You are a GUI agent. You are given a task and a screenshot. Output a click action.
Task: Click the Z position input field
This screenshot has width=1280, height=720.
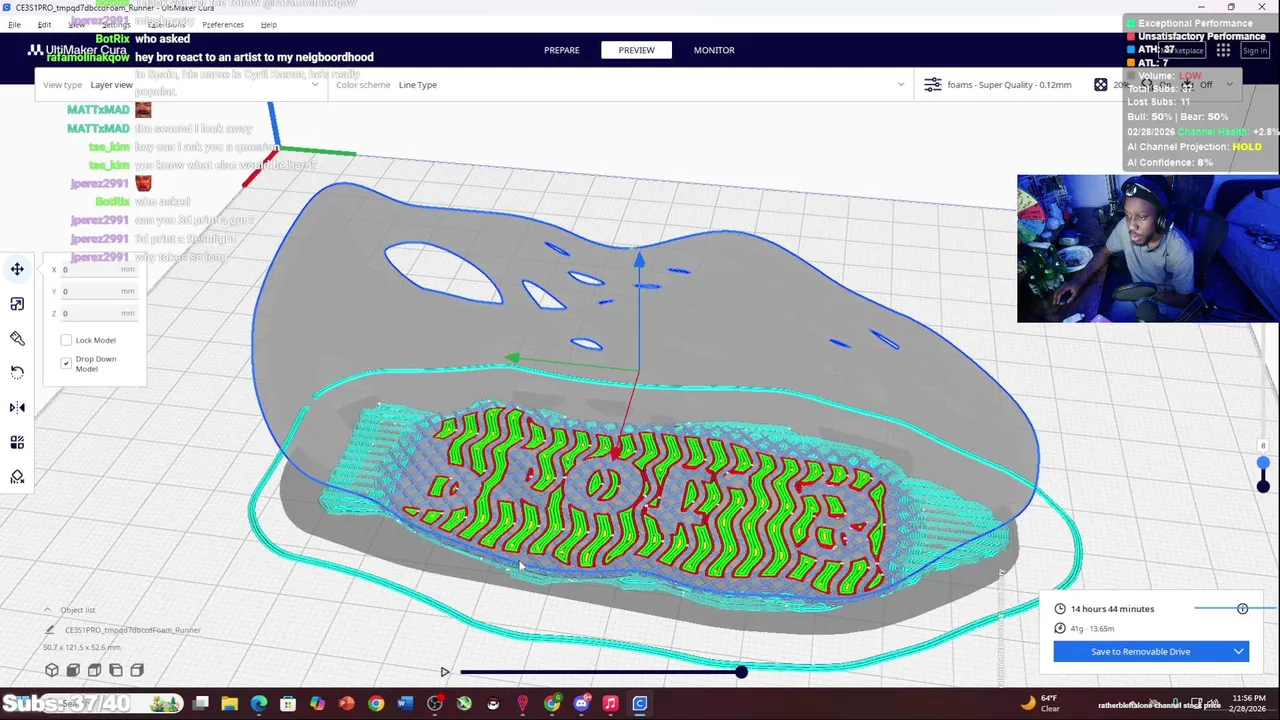[x=98, y=314]
